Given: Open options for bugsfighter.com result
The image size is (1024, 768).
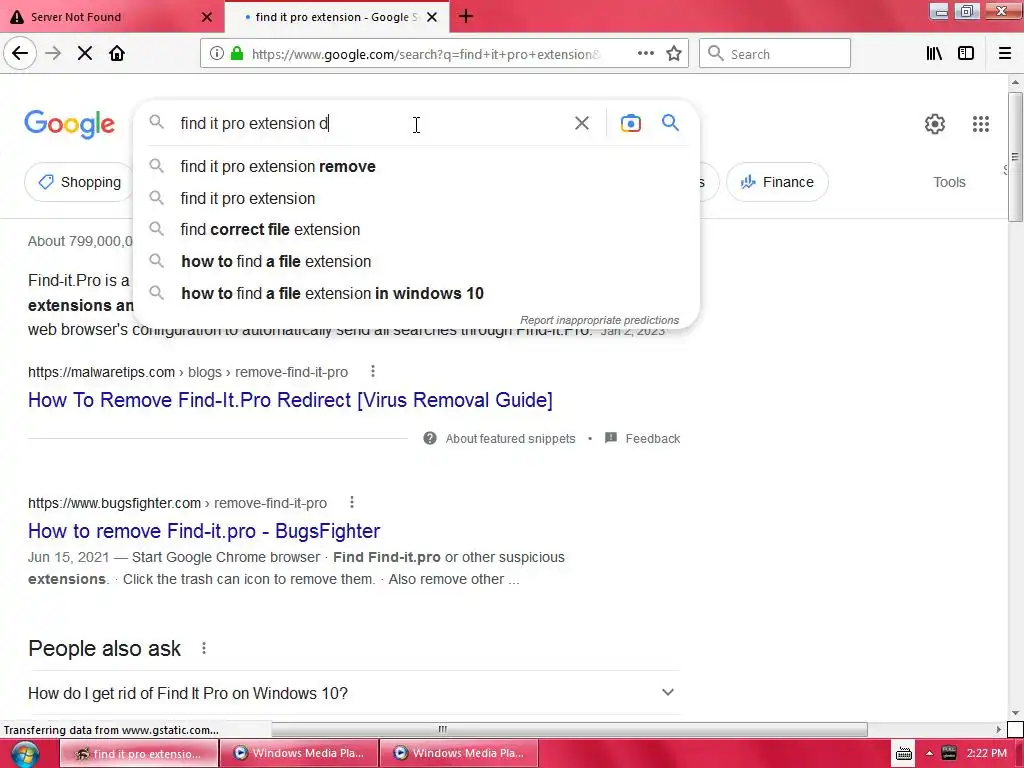Looking at the screenshot, I should click(352, 502).
